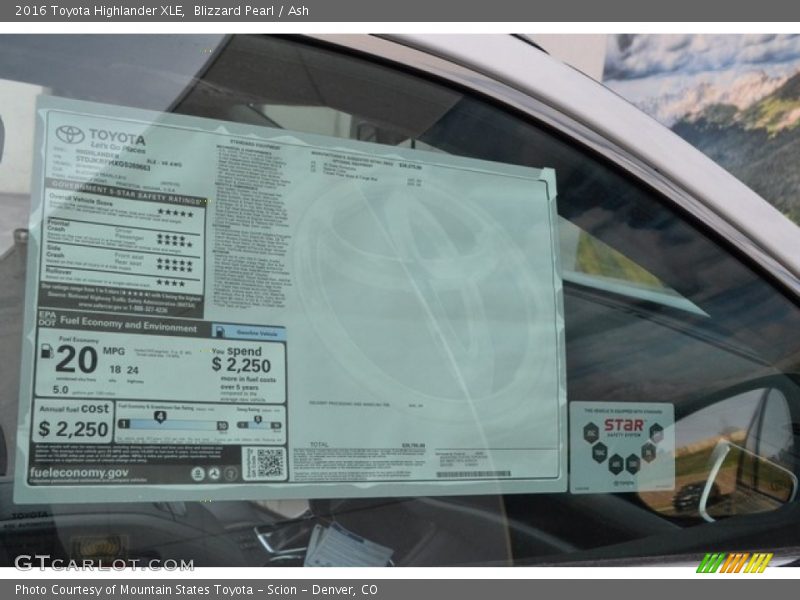800x600 pixels.
Task: Click the GTCARLOT.COM watermark
Action: coord(103,564)
